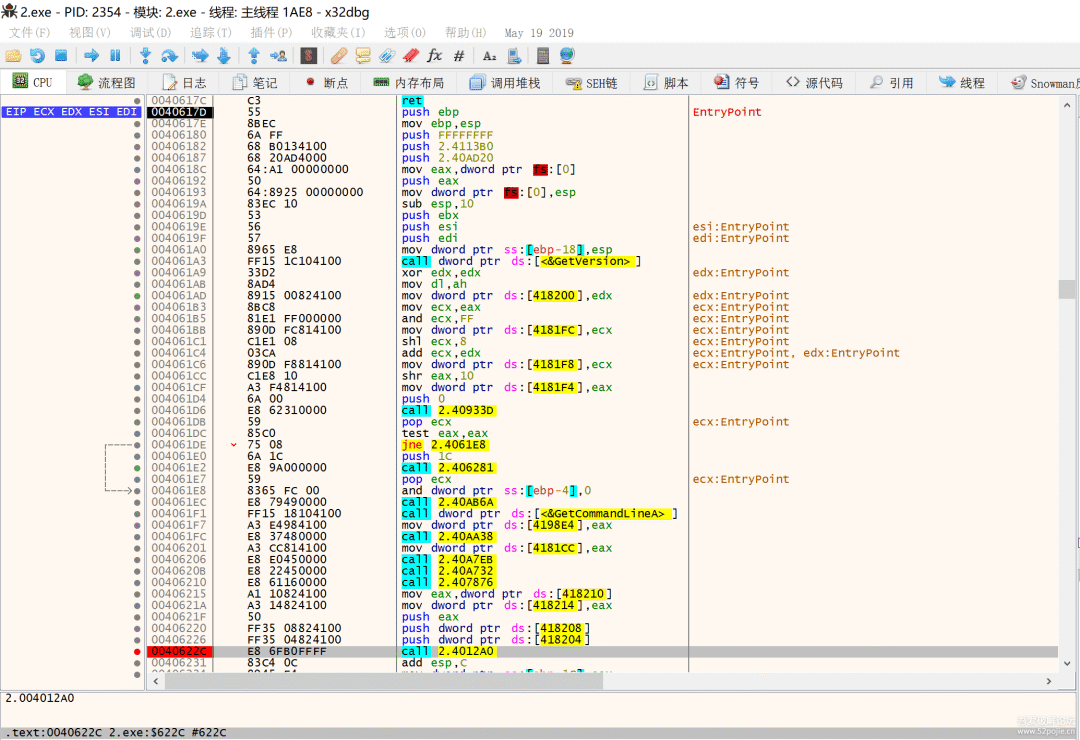Viewport: 1080px width, 740px height.
Task: Open the functions fx icon
Action: 435,56
